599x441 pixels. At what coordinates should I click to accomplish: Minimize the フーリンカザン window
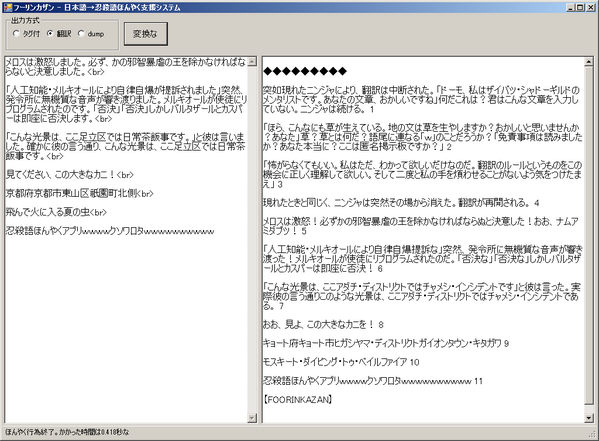tap(571, 7)
